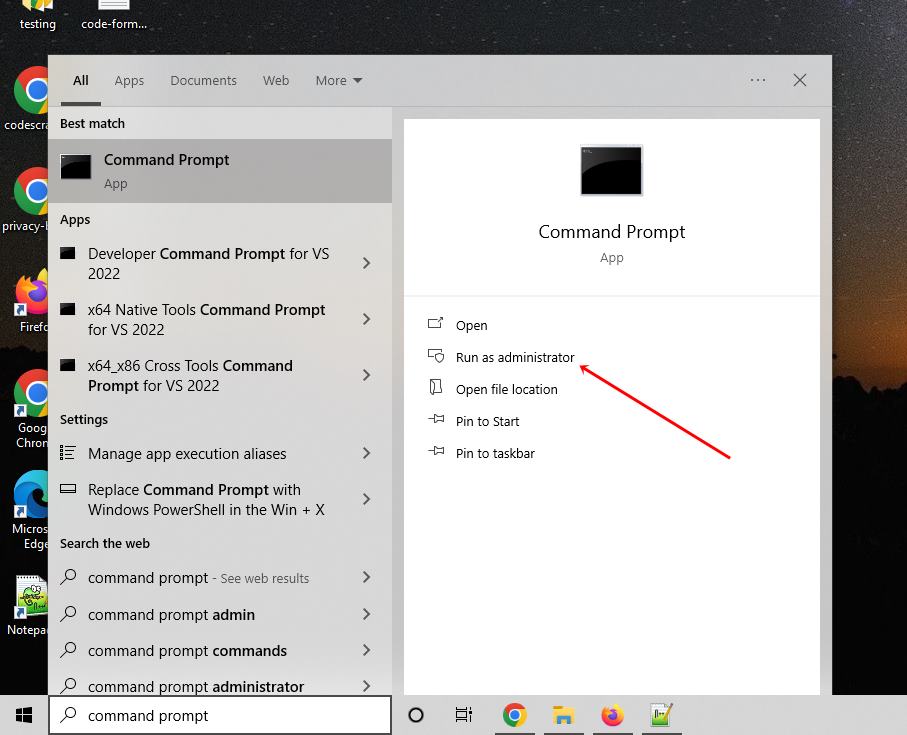Image resolution: width=907 pixels, height=735 pixels.
Task: Open the testing folder on desktop
Action: [37, 12]
